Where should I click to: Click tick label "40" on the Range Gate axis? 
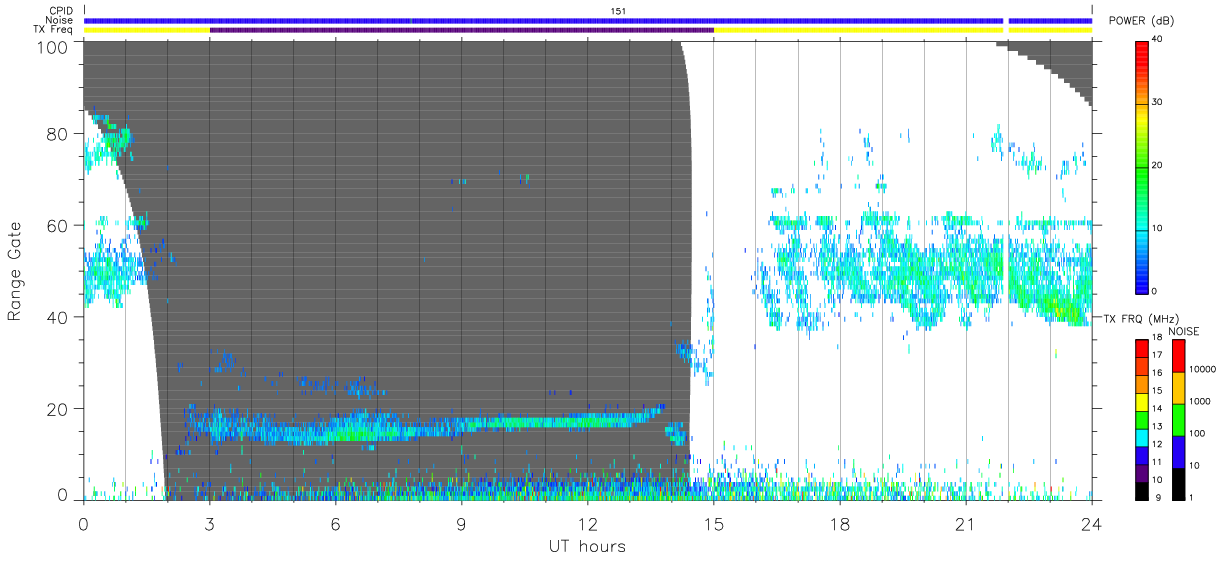click(57, 317)
